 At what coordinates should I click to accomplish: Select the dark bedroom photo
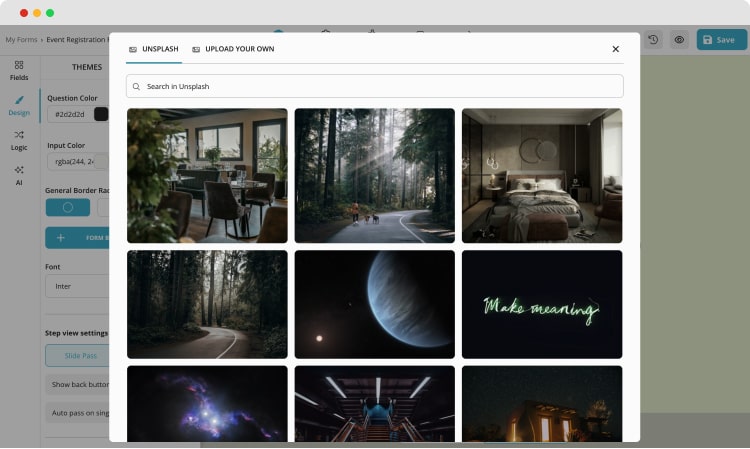click(x=542, y=175)
